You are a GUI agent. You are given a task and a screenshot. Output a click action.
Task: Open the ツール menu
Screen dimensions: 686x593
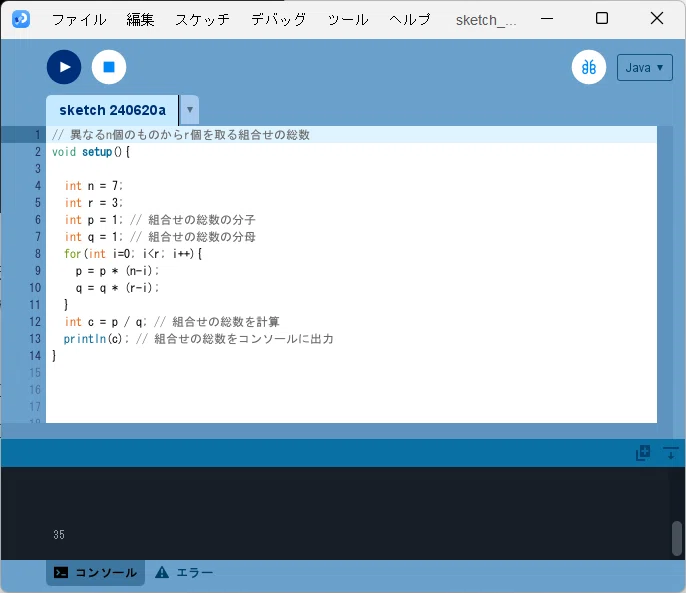pos(348,20)
